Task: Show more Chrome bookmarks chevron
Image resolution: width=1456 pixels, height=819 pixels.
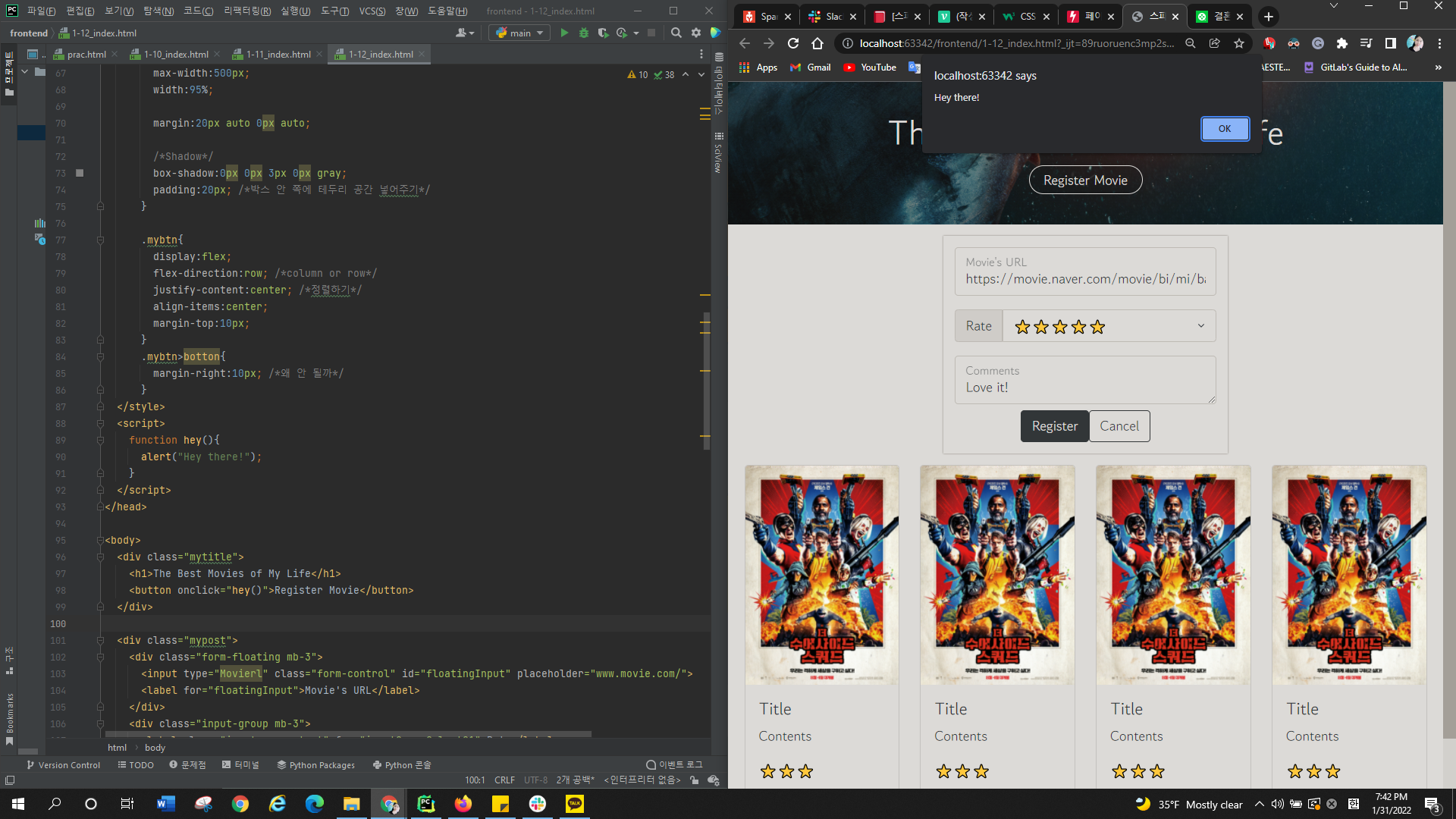Action: pyautogui.click(x=1439, y=67)
